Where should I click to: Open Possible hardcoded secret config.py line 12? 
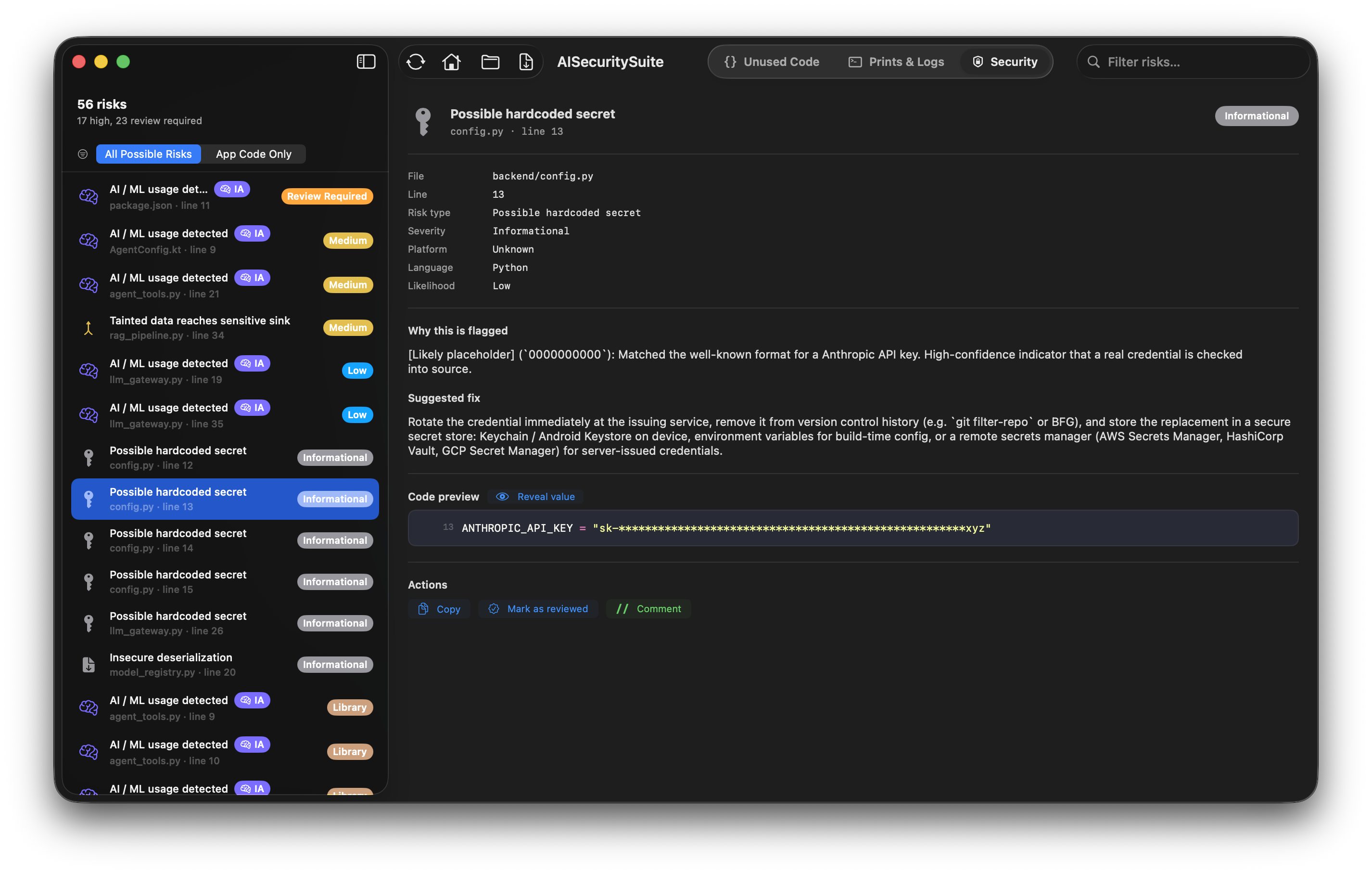point(225,458)
